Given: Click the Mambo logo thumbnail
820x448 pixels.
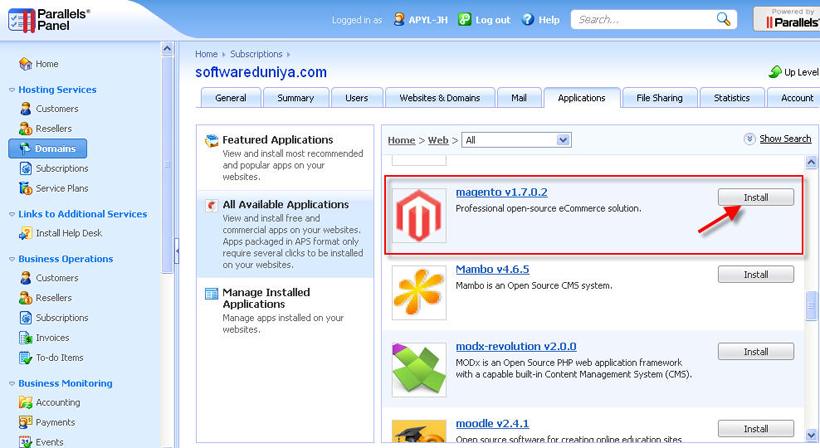Looking at the screenshot, I should (x=419, y=293).
